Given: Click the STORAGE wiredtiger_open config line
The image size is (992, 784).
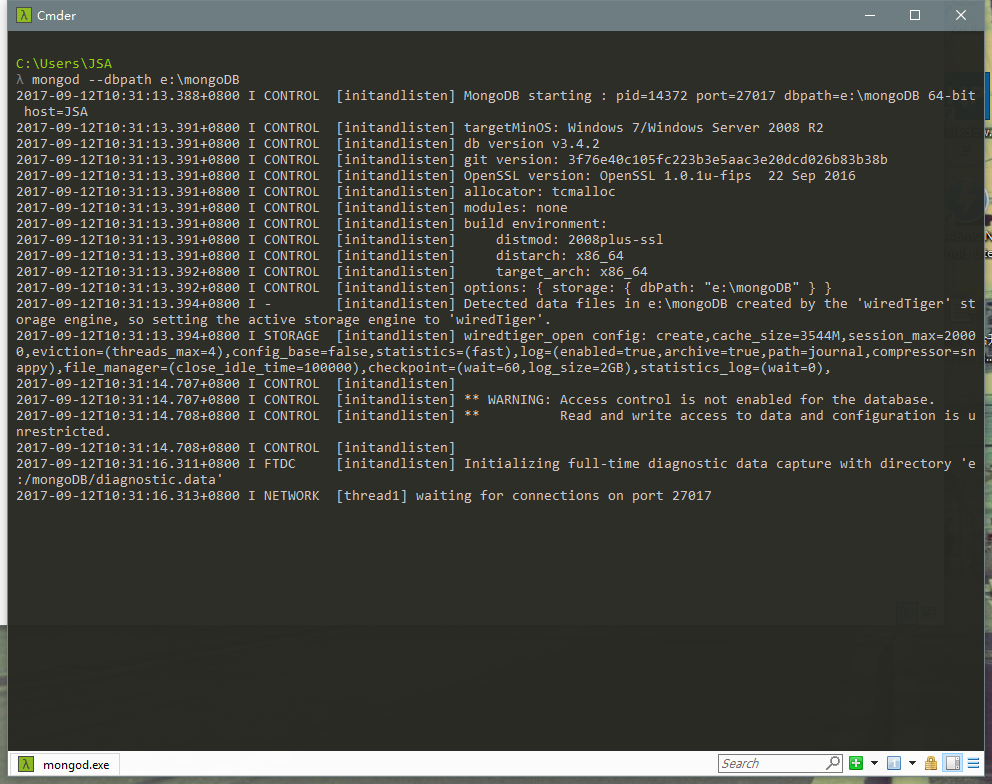Looking at the screenshot, I should [x=495, y=351].
